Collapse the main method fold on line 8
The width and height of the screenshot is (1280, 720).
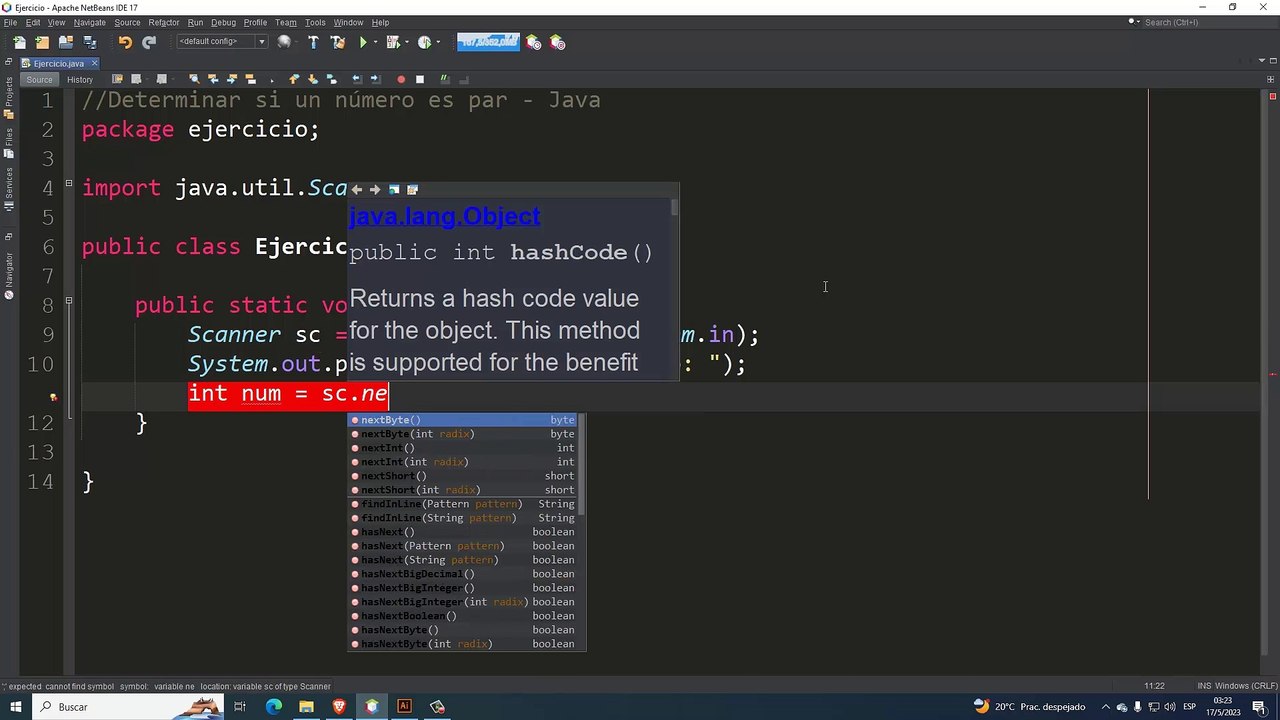click(x=69, y=300)
